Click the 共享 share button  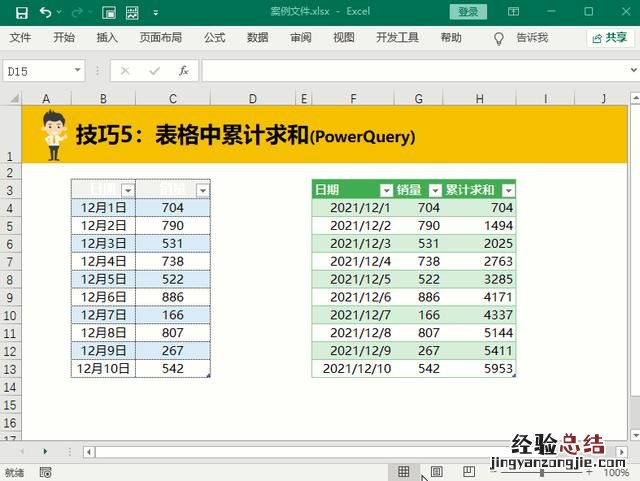610,38
